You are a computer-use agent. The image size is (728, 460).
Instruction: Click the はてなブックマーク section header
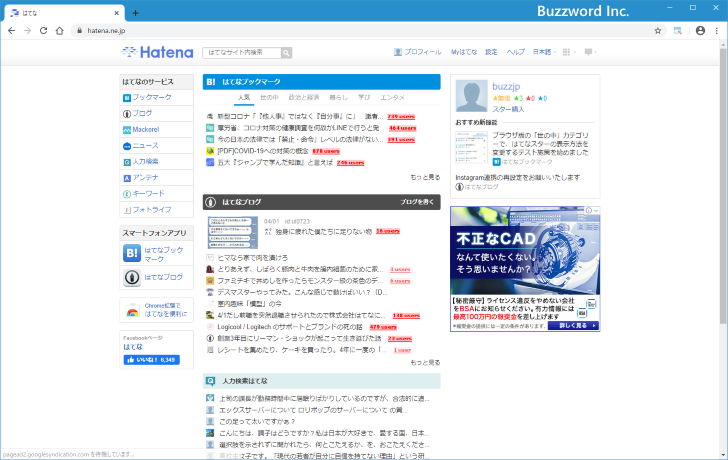(x=321, y=82)
